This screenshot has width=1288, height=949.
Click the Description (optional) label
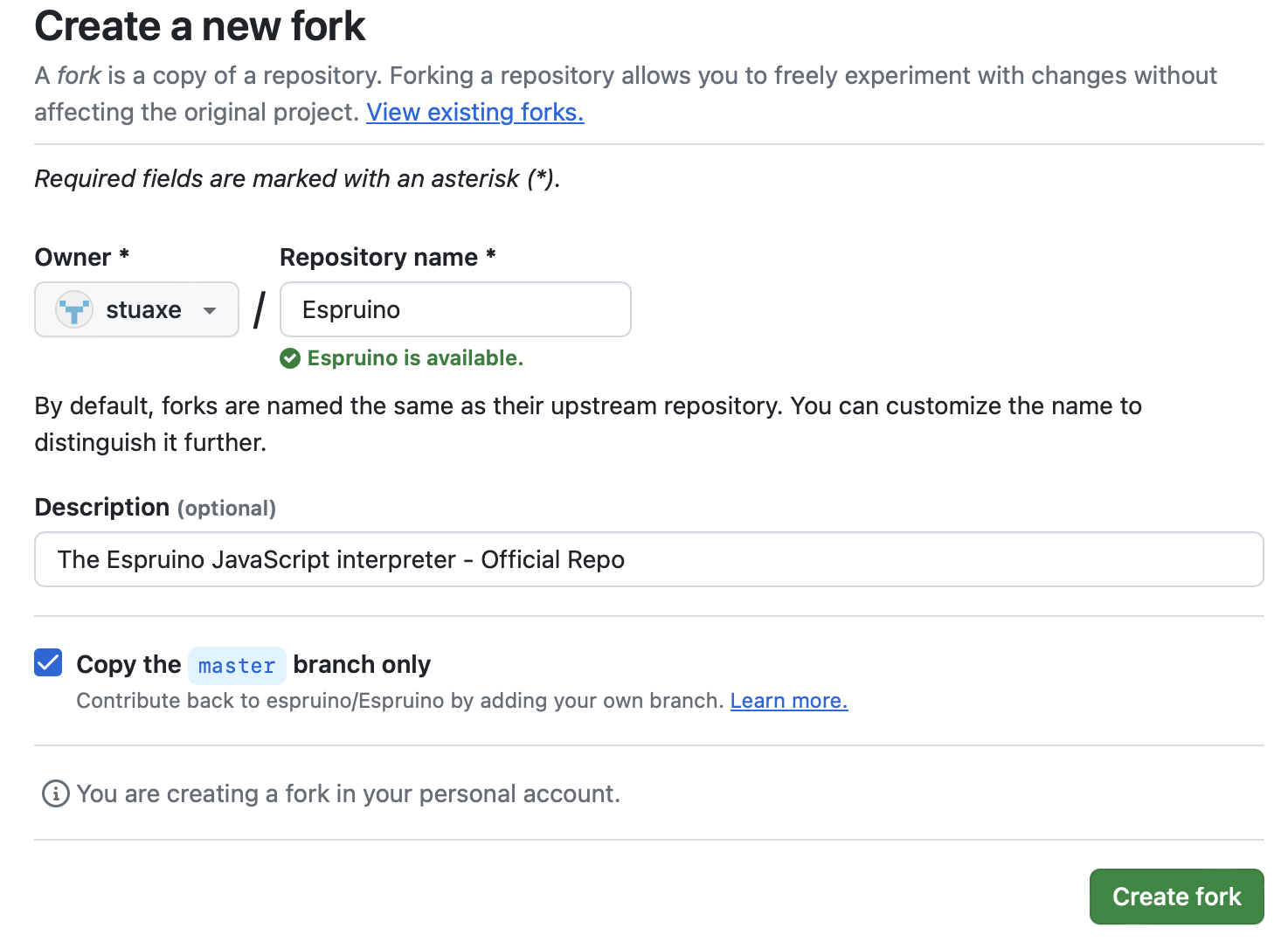click(x=156, y=508)
